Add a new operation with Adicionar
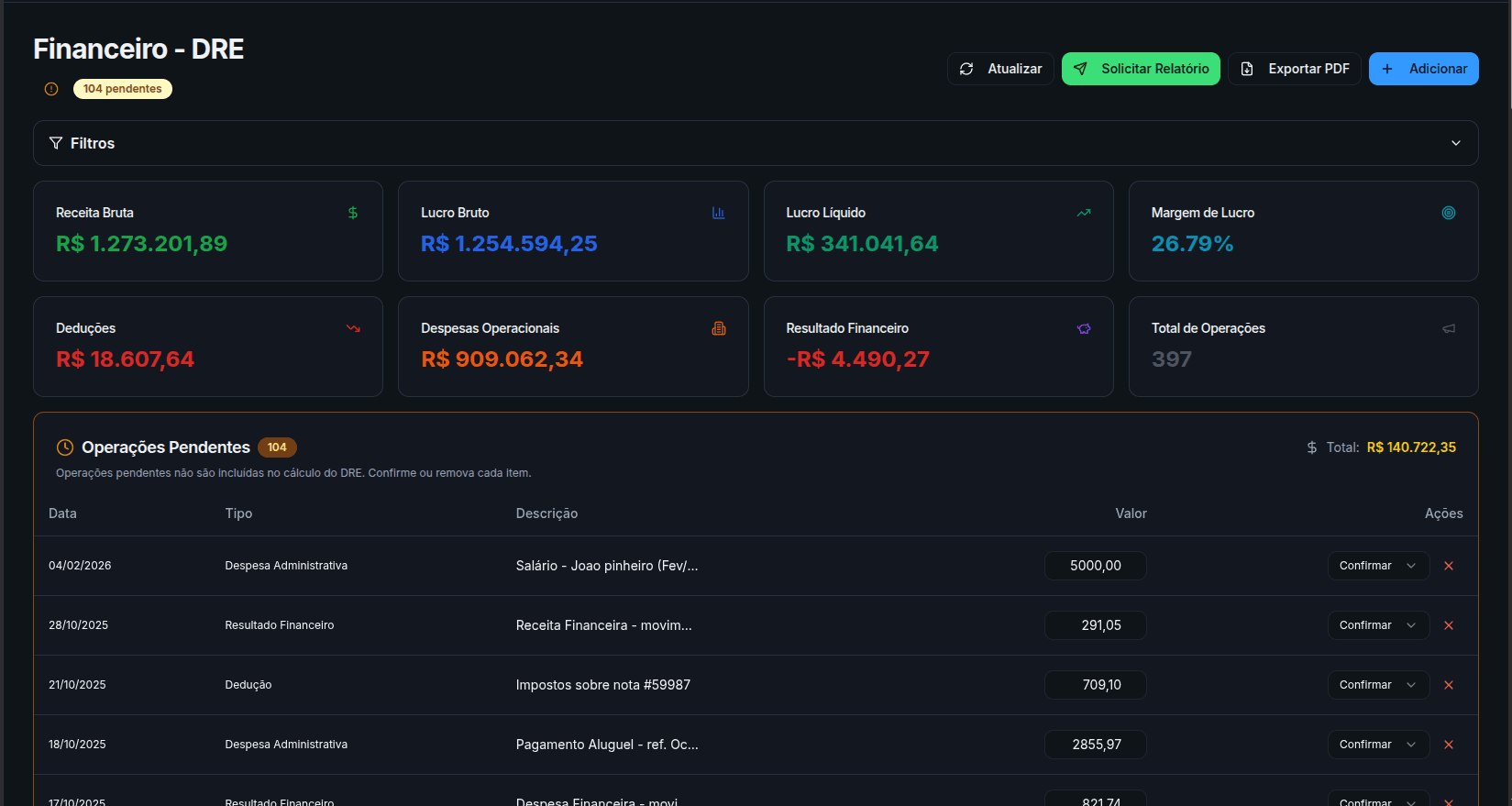The height and width of the screenshot is (806, 1512). coord(1423,69)
